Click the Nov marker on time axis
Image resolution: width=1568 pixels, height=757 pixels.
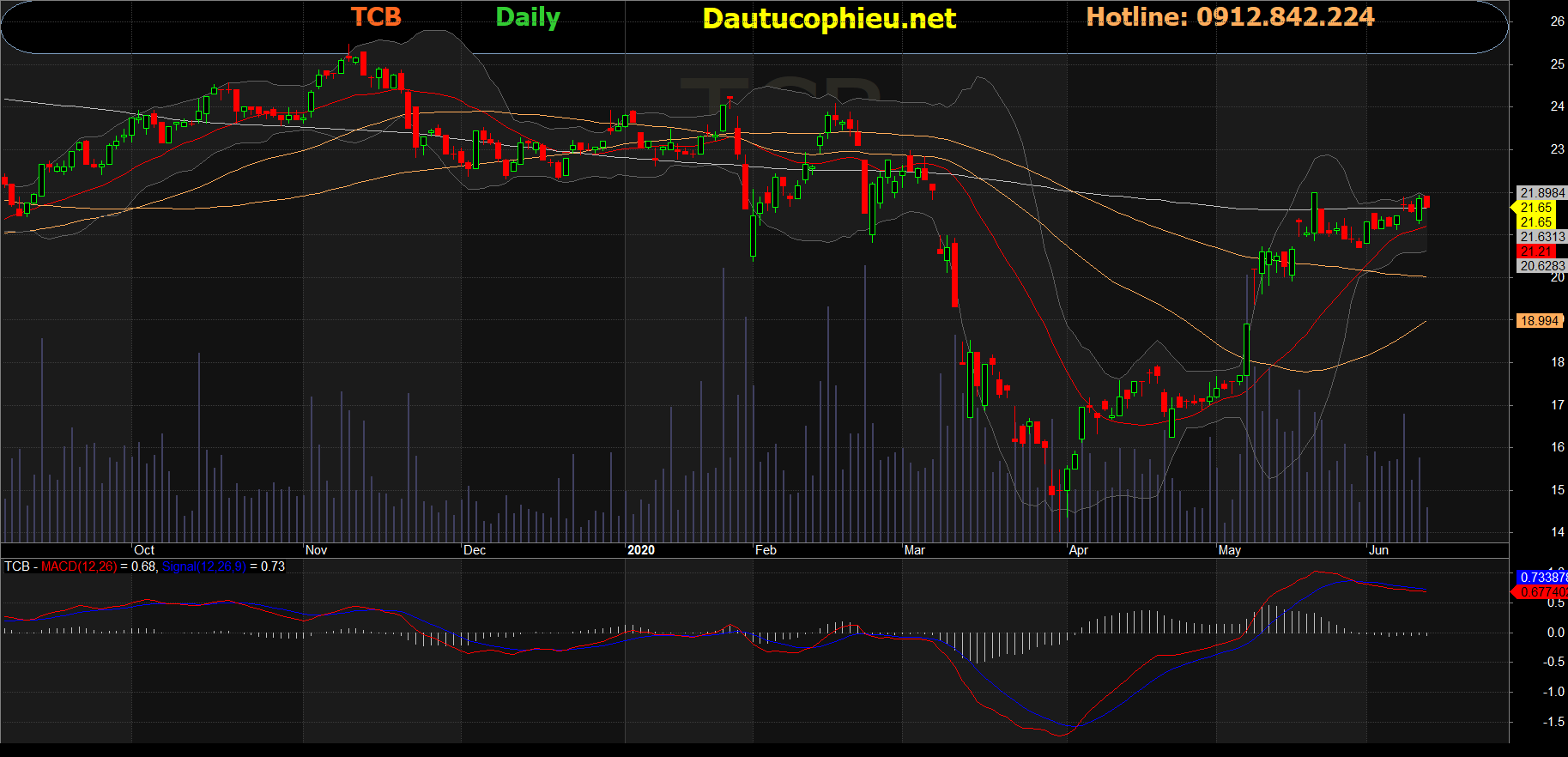(x=316, y=550)
